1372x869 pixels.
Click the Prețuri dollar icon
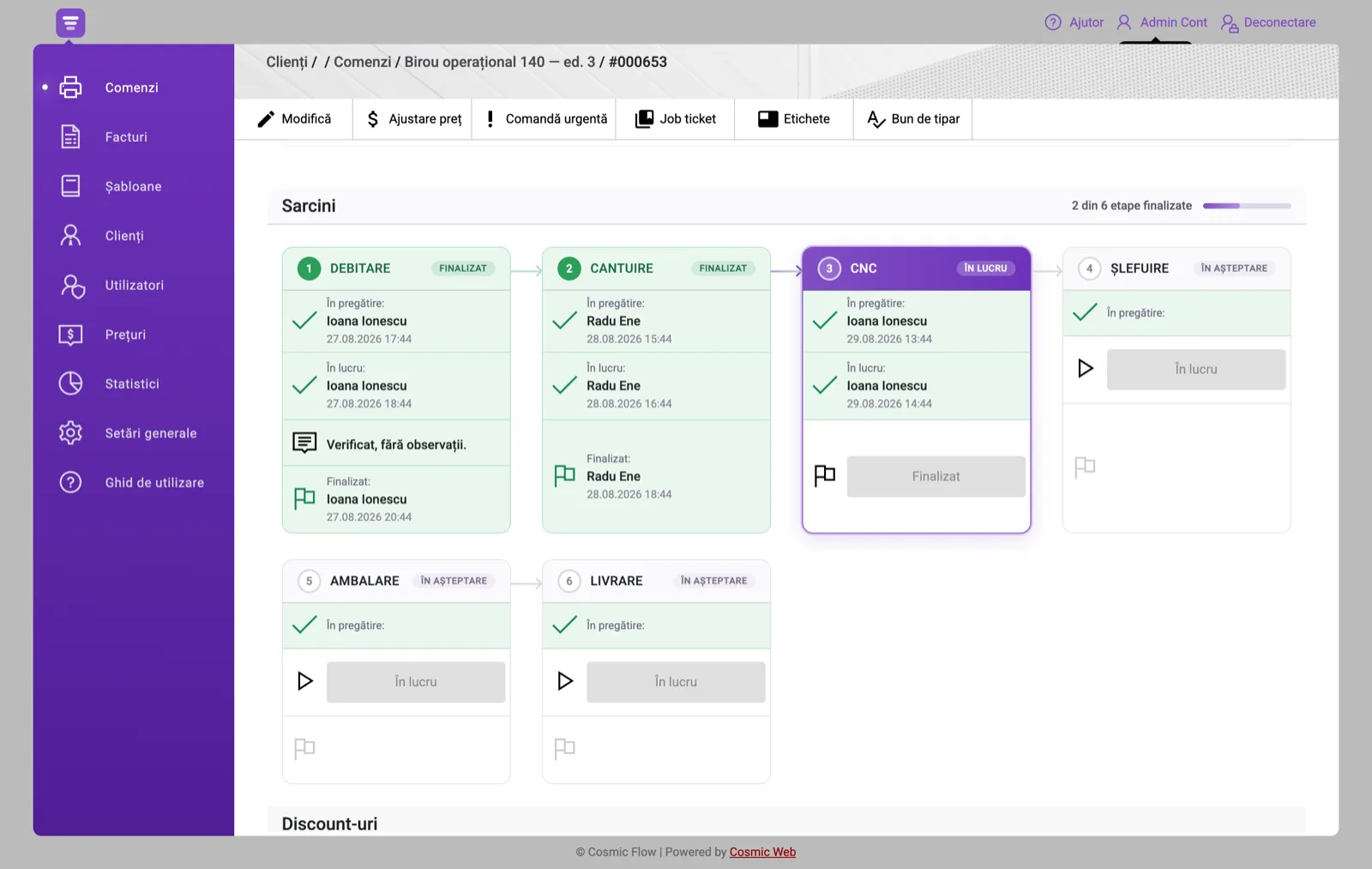click(70, 335)
